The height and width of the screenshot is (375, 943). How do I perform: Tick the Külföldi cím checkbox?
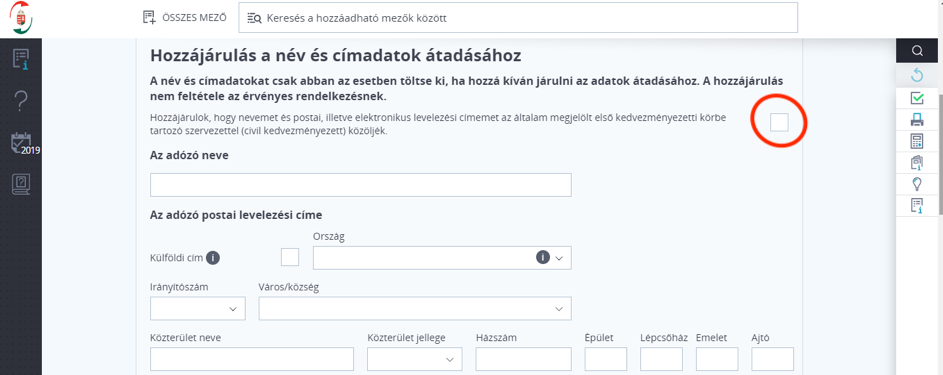(x=290, y=257)
